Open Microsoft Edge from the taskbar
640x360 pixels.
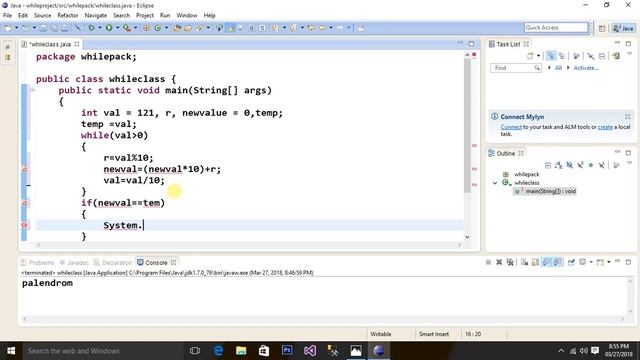click(x=218, y=351)
